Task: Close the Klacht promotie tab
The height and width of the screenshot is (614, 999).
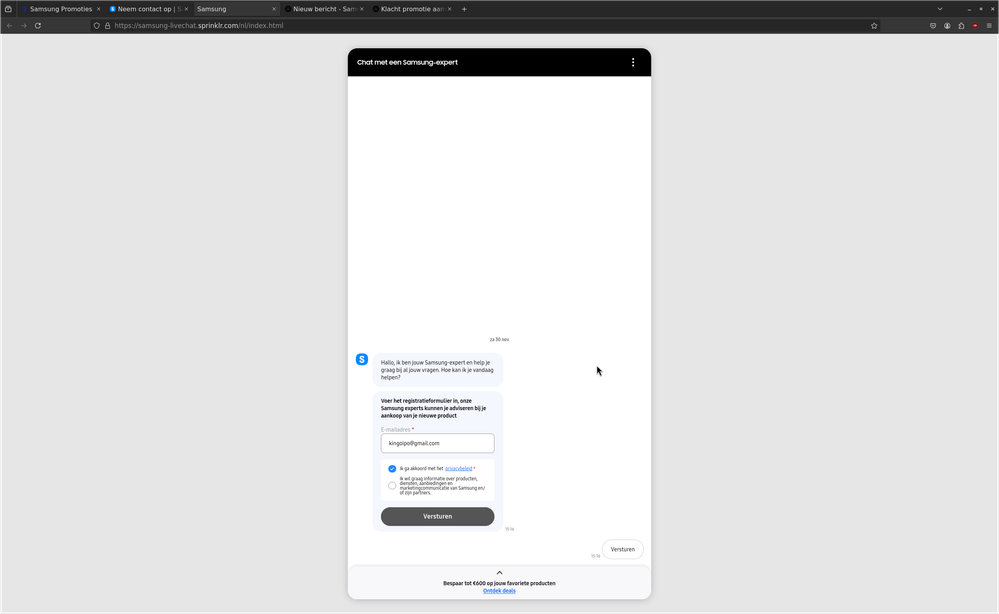Action: (449, 9)
